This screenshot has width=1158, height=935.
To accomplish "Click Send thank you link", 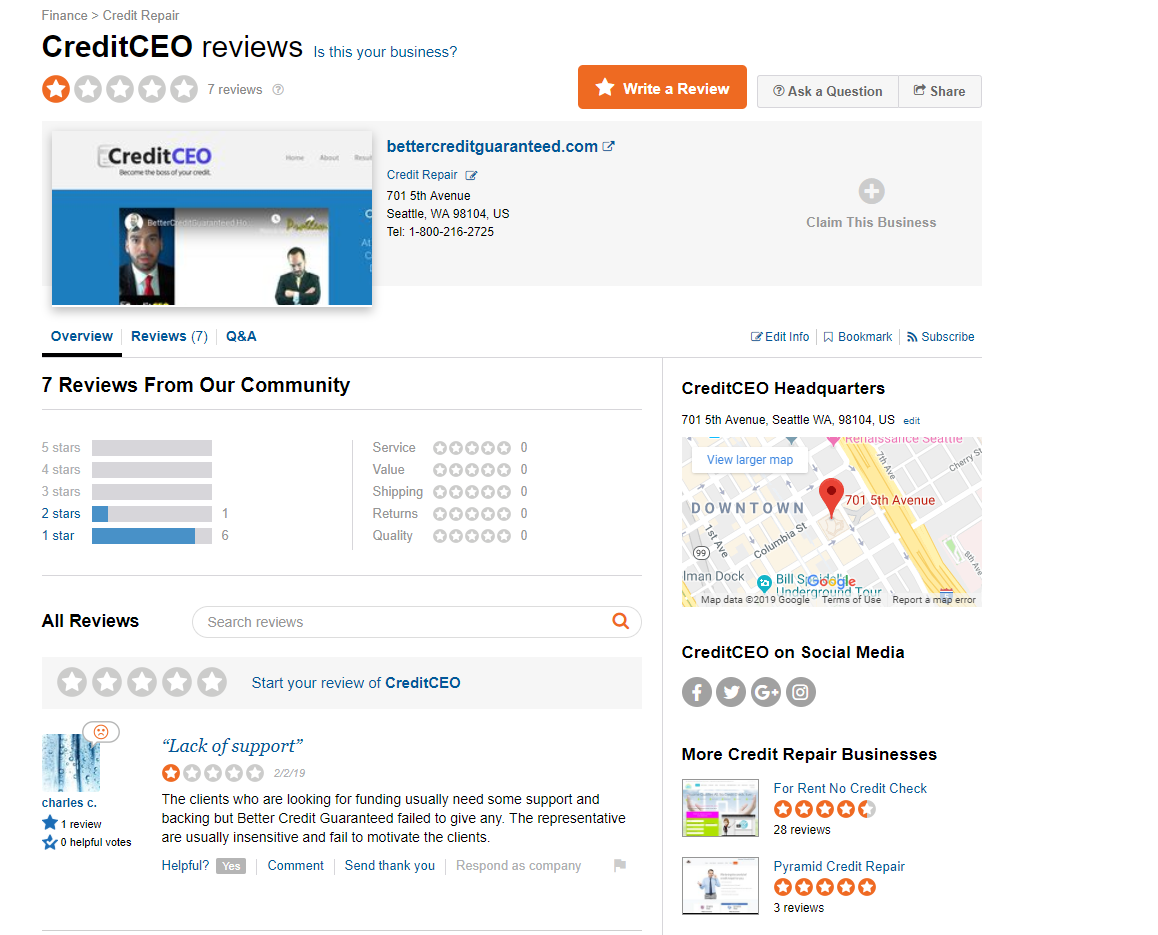I will click(x=389, y=866).
